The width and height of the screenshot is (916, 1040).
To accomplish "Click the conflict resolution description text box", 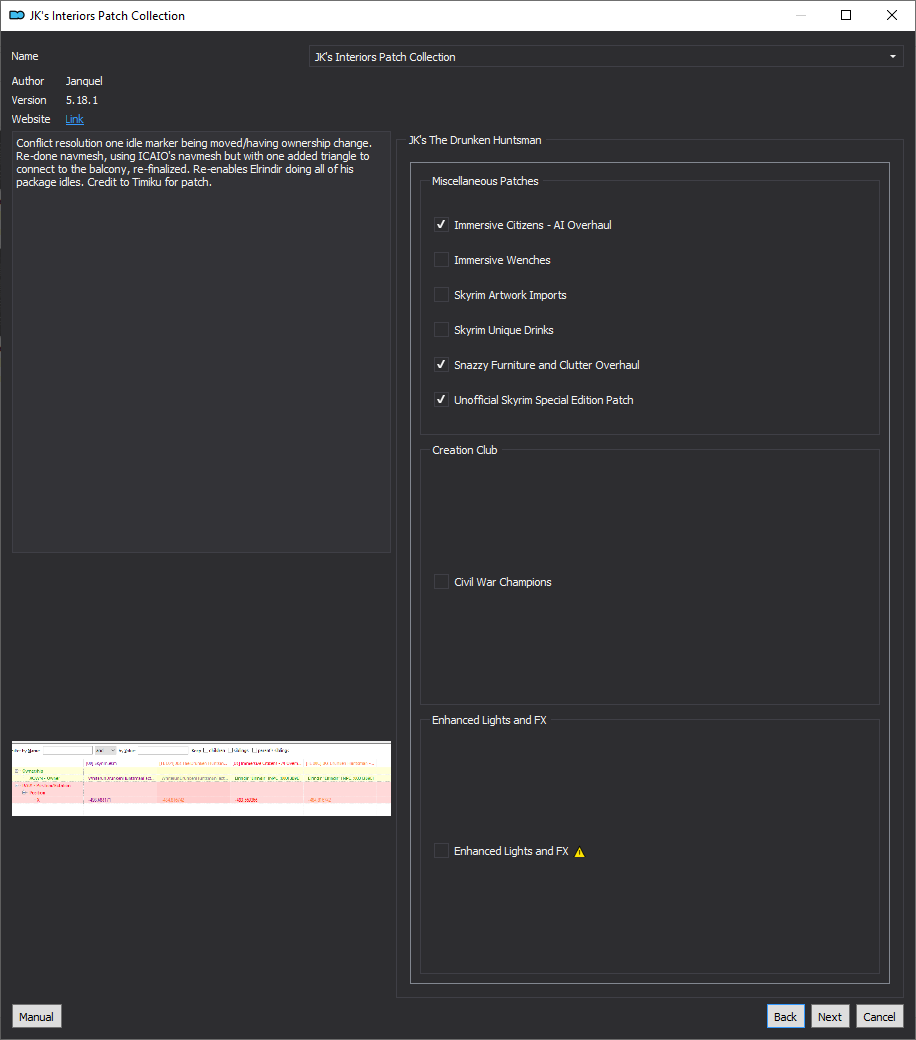I will [202, 342].
